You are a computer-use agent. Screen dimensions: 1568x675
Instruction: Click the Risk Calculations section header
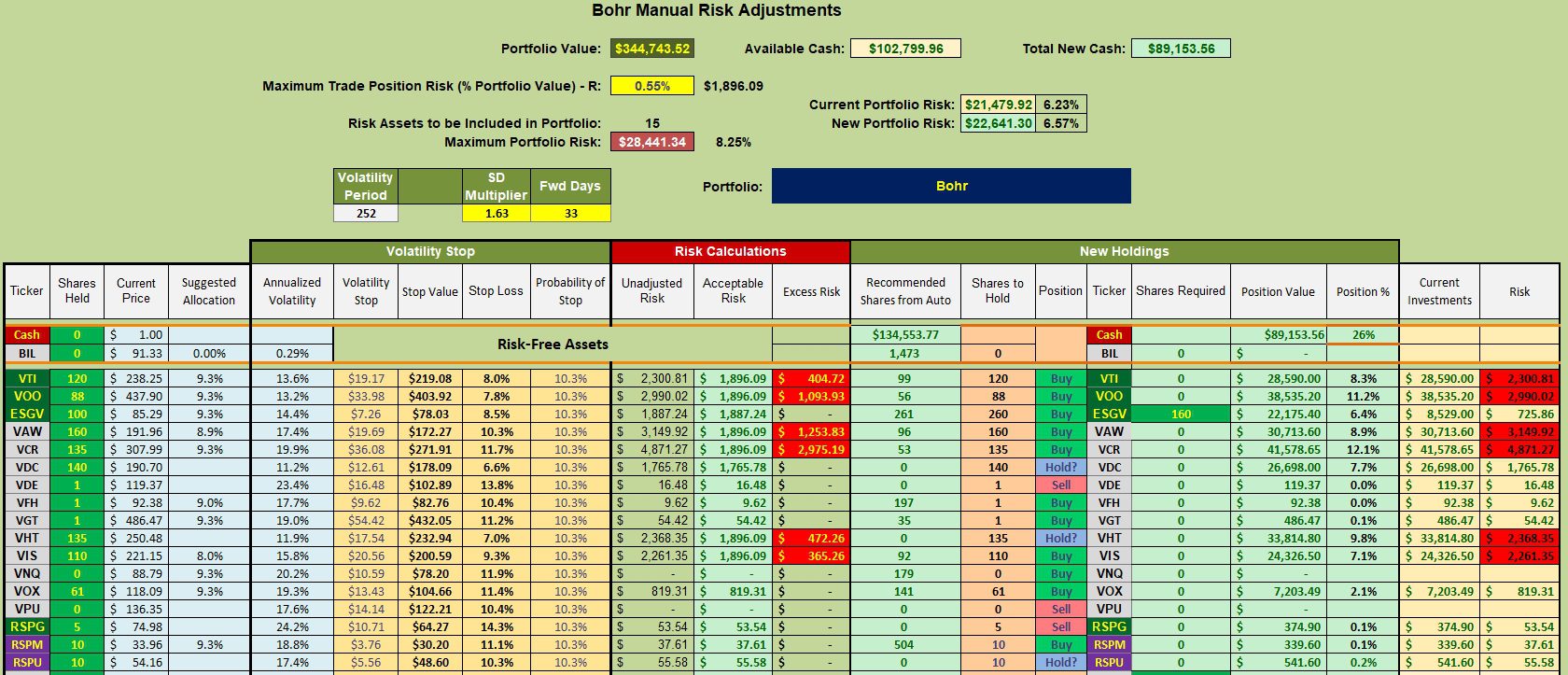pyautogui.click(x=731, y=251)
